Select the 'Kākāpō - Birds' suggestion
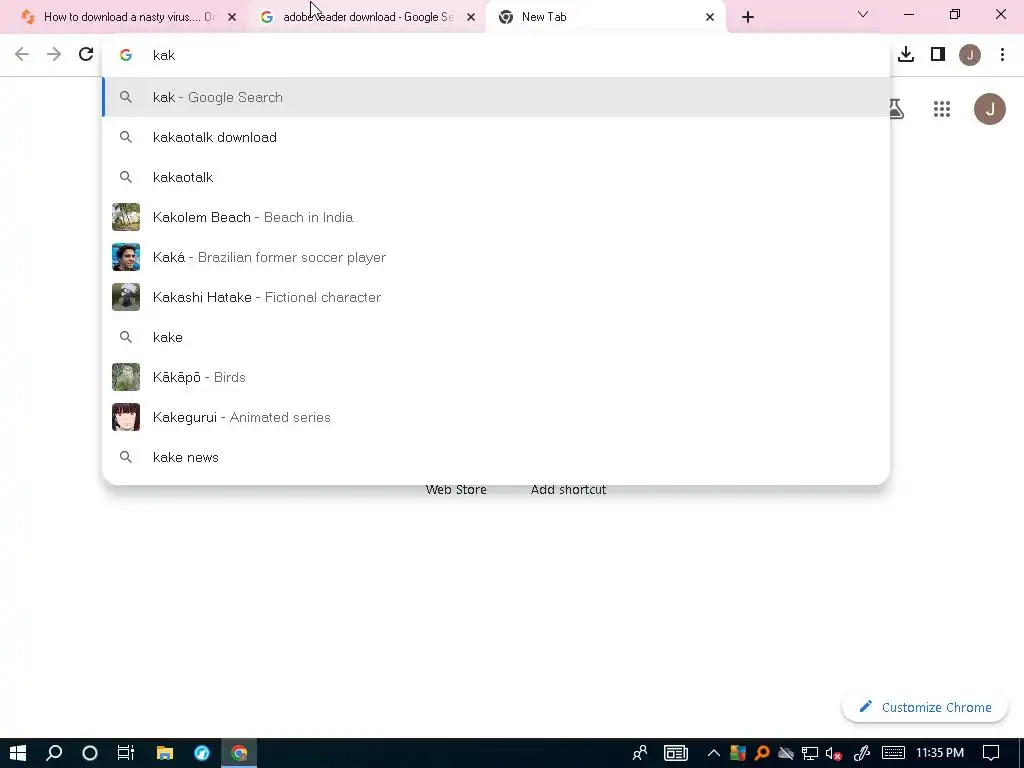 496,377
